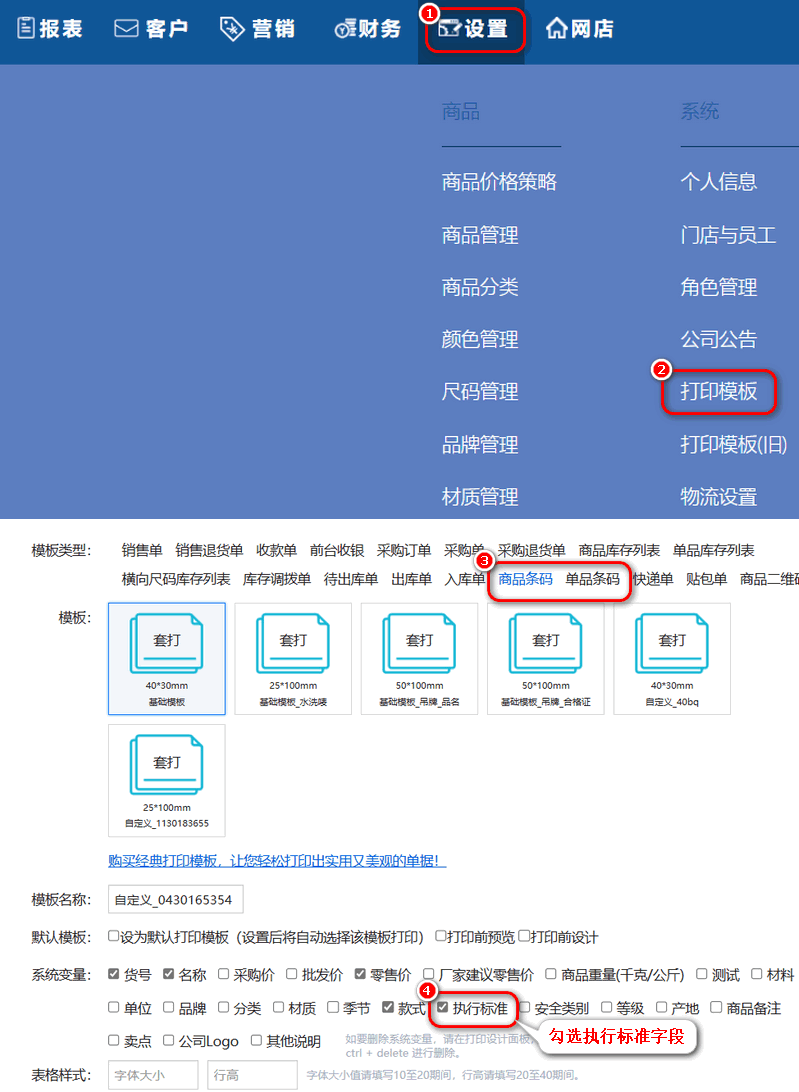Check the 安全类别 variable
Screen dimensions: 799x1092
point(525,1007)
